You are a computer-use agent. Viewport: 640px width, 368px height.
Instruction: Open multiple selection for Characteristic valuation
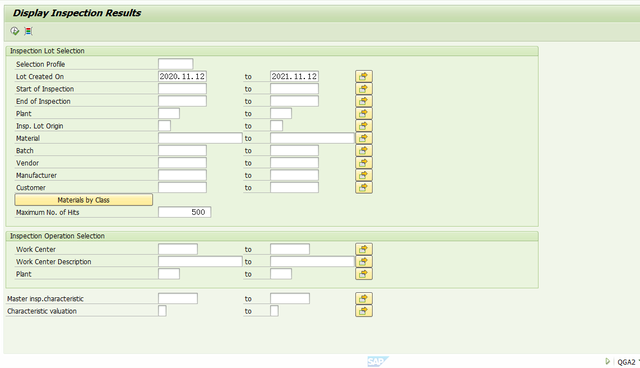364,311
